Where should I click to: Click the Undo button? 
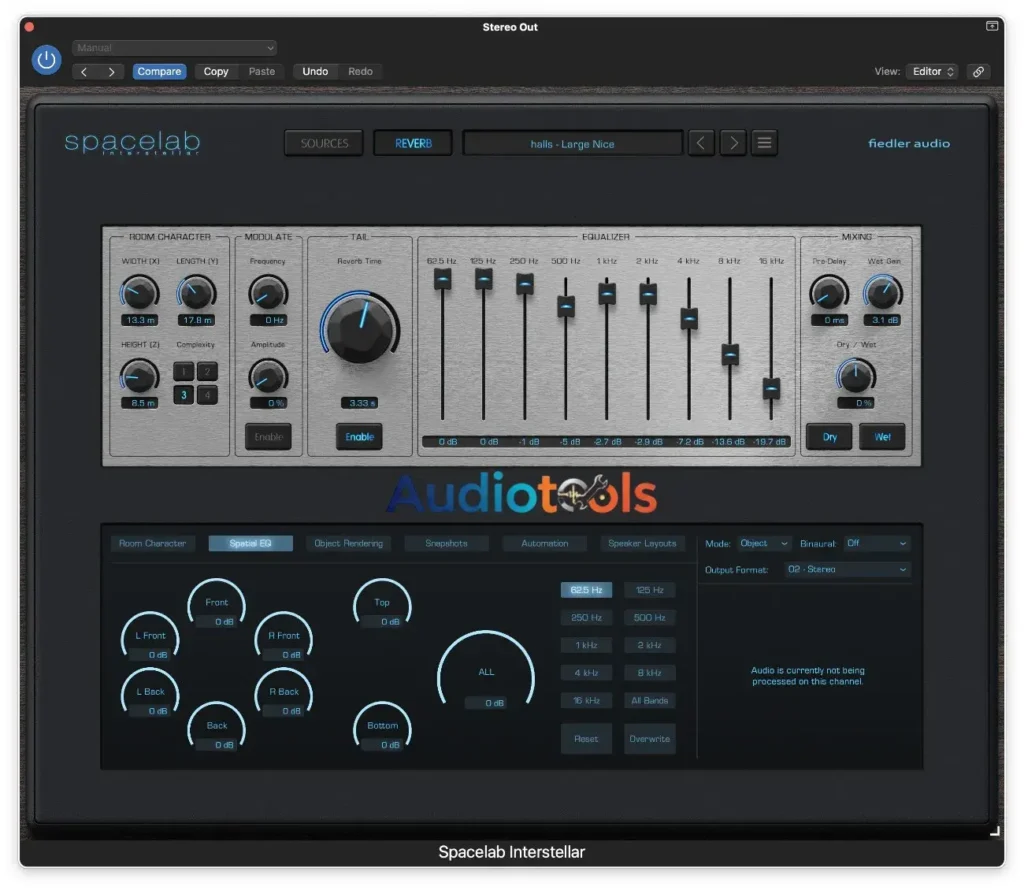pyautogui.click(x=314, y=71)
